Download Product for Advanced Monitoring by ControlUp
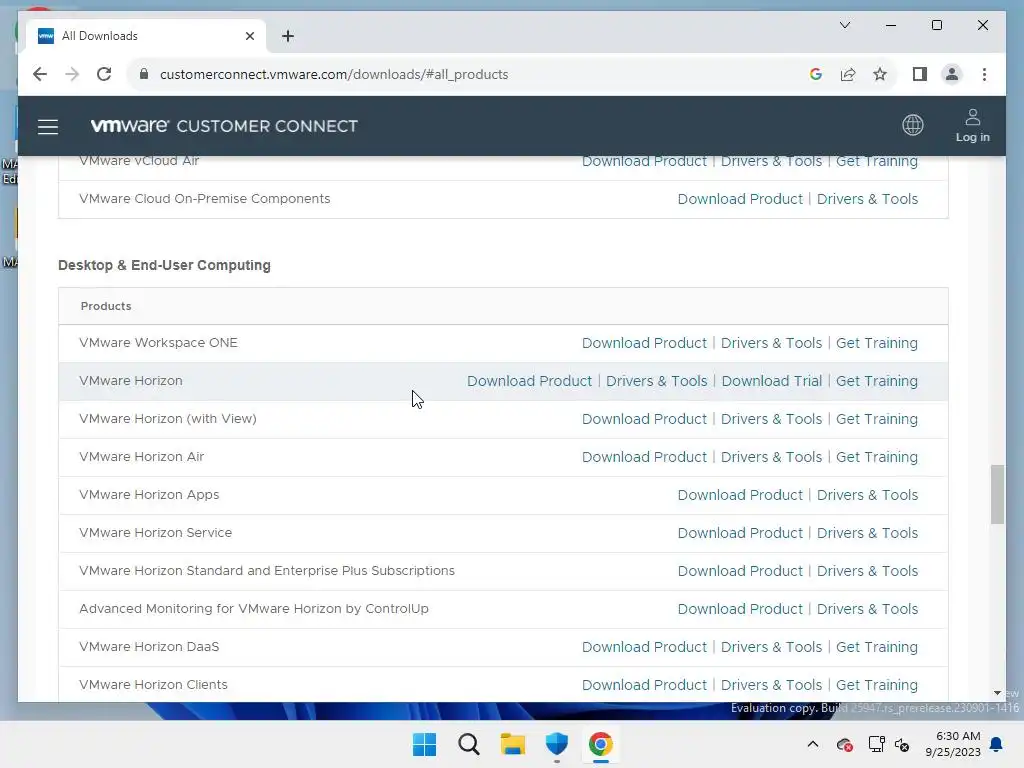 [x=740, y=609]
